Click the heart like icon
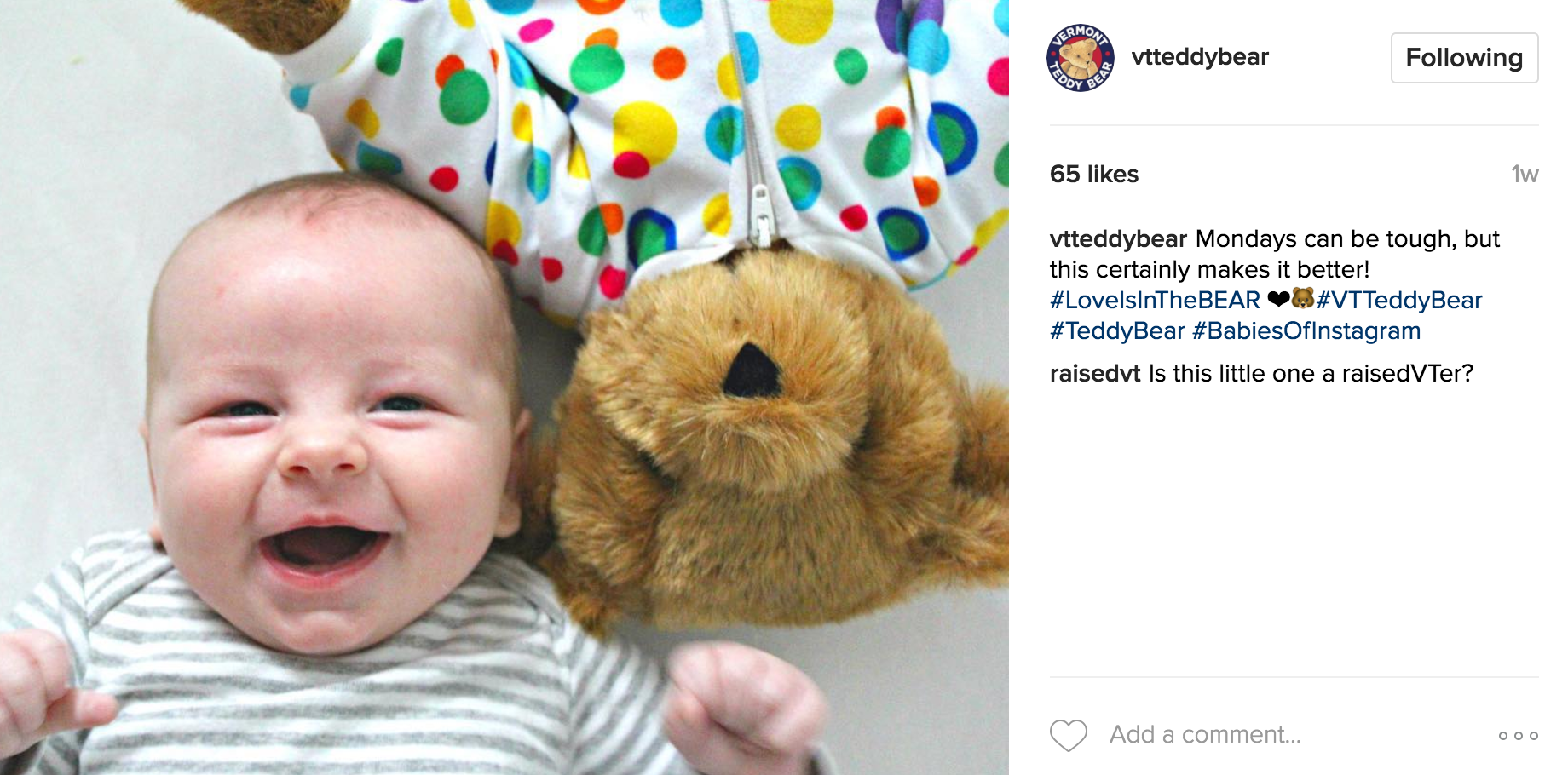 1069,735
